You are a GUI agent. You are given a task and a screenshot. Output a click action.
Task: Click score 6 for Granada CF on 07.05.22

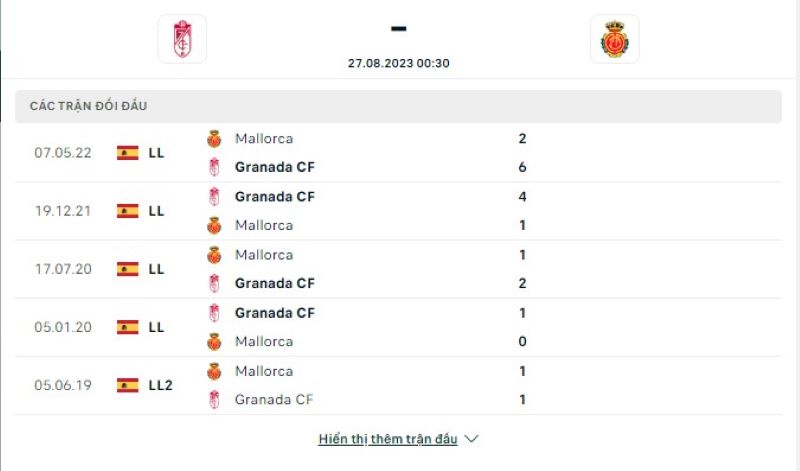(x=523, y=167)
